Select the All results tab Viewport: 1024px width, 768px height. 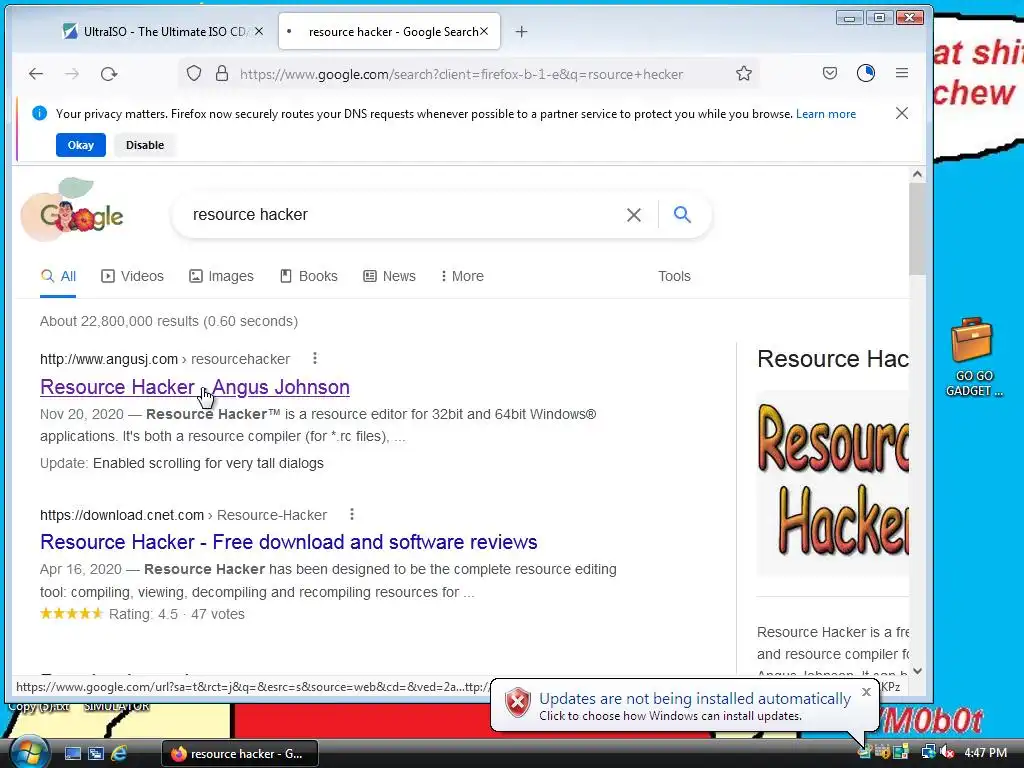point(58,276)
